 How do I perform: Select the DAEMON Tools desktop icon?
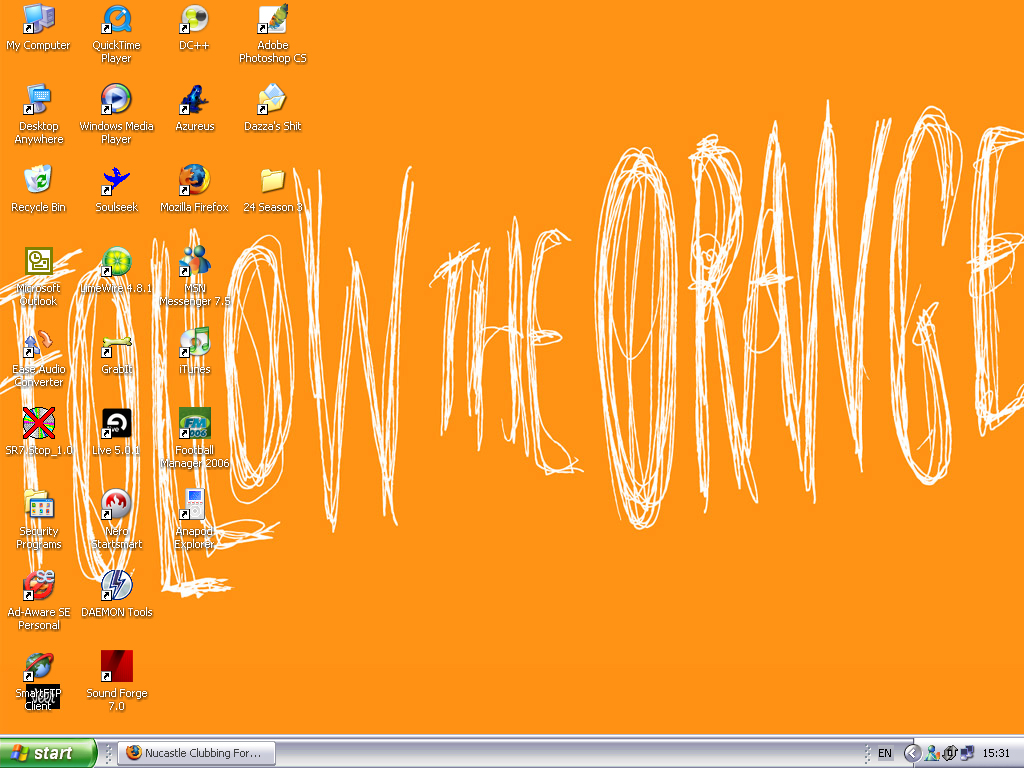116,586
